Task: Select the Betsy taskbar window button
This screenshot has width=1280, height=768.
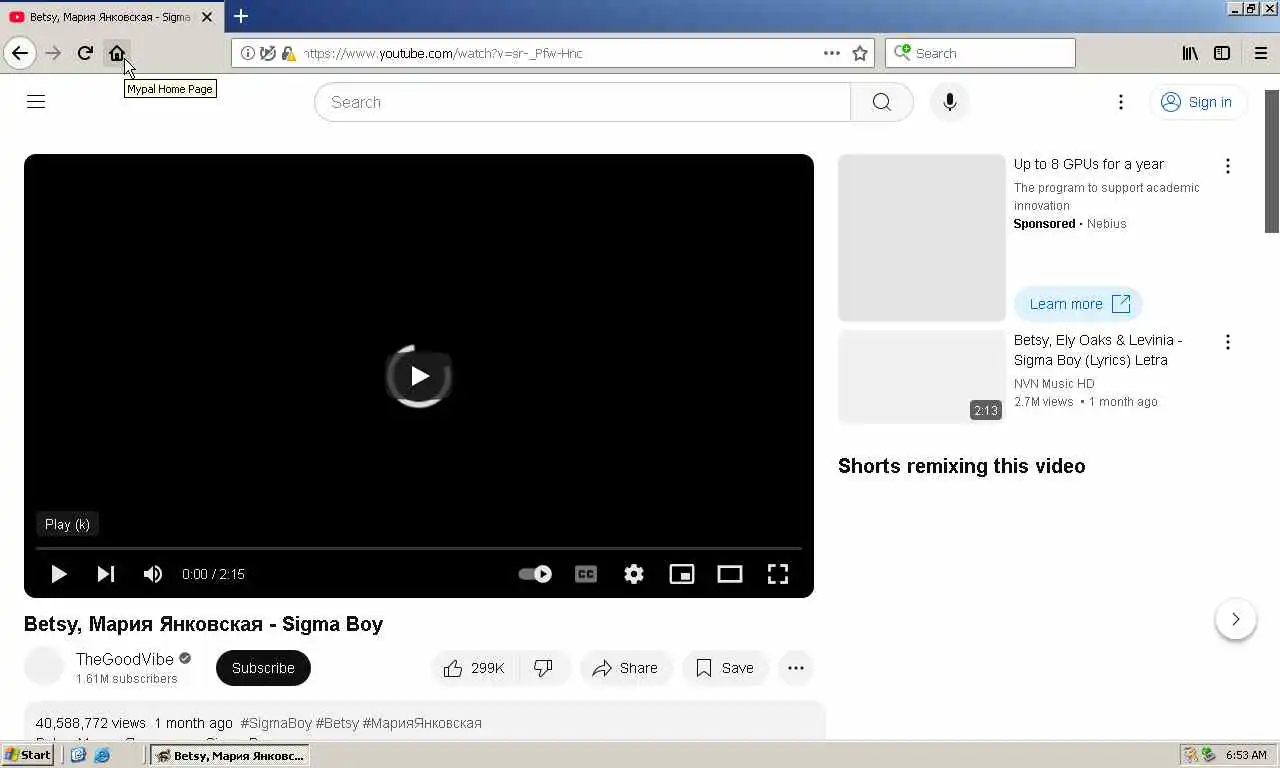Action: [x=230, y=755]
